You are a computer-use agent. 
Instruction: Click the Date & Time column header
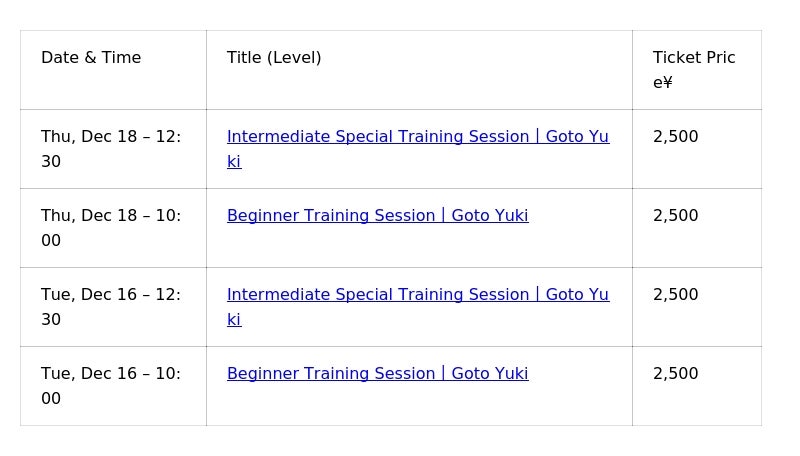point(91,58)
